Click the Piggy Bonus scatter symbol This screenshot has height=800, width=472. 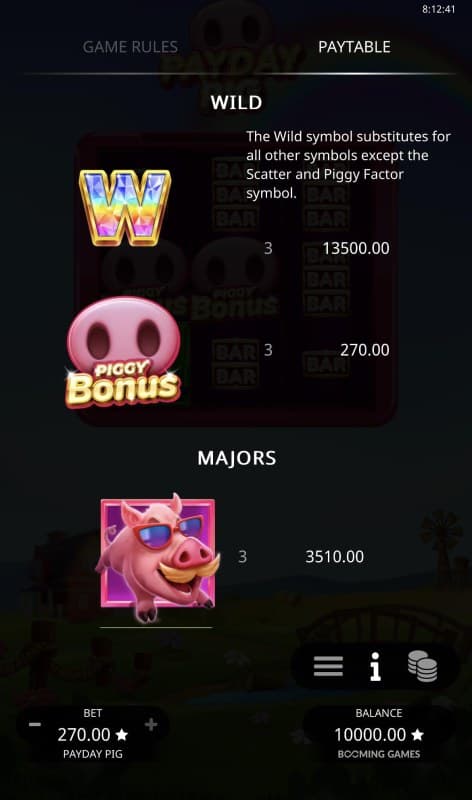123,352
